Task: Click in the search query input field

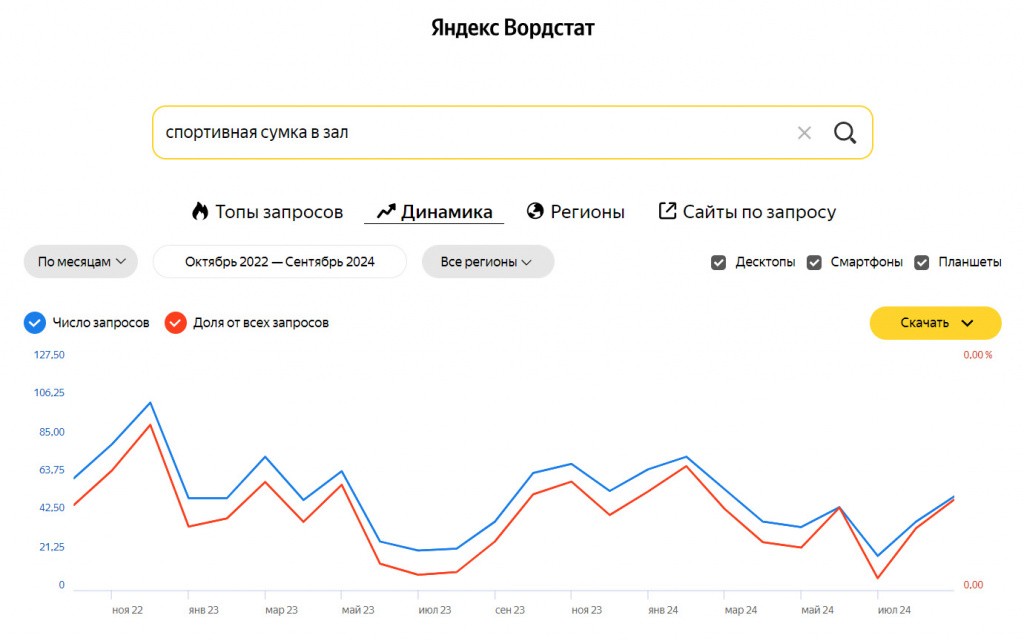Action: (470, 133)
